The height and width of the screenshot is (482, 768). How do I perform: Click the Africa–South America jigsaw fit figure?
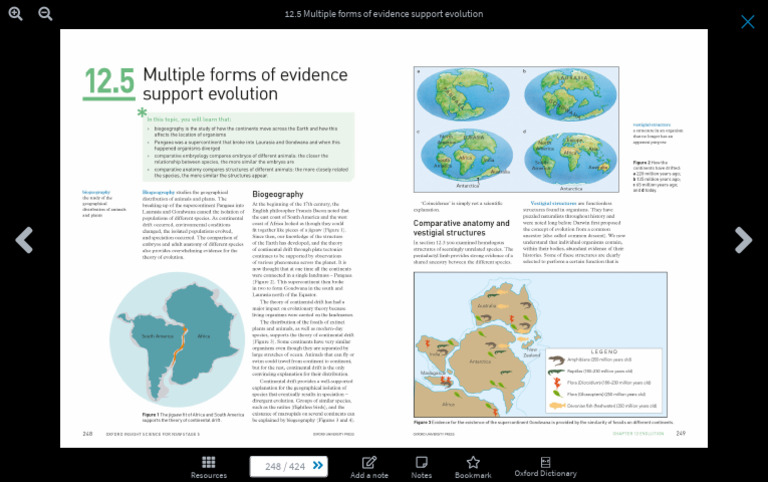pos(177,340)
